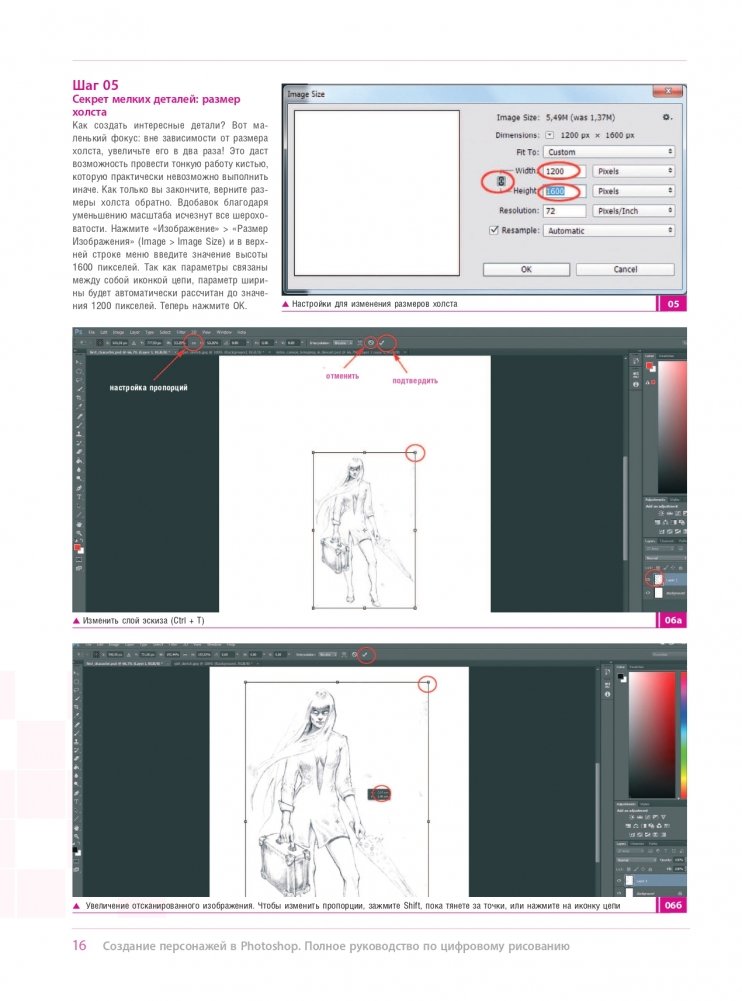This screenshot has width=742, height=1001.
Task: Click the chain link icon between Width and Height
Action: coord(502,181)
